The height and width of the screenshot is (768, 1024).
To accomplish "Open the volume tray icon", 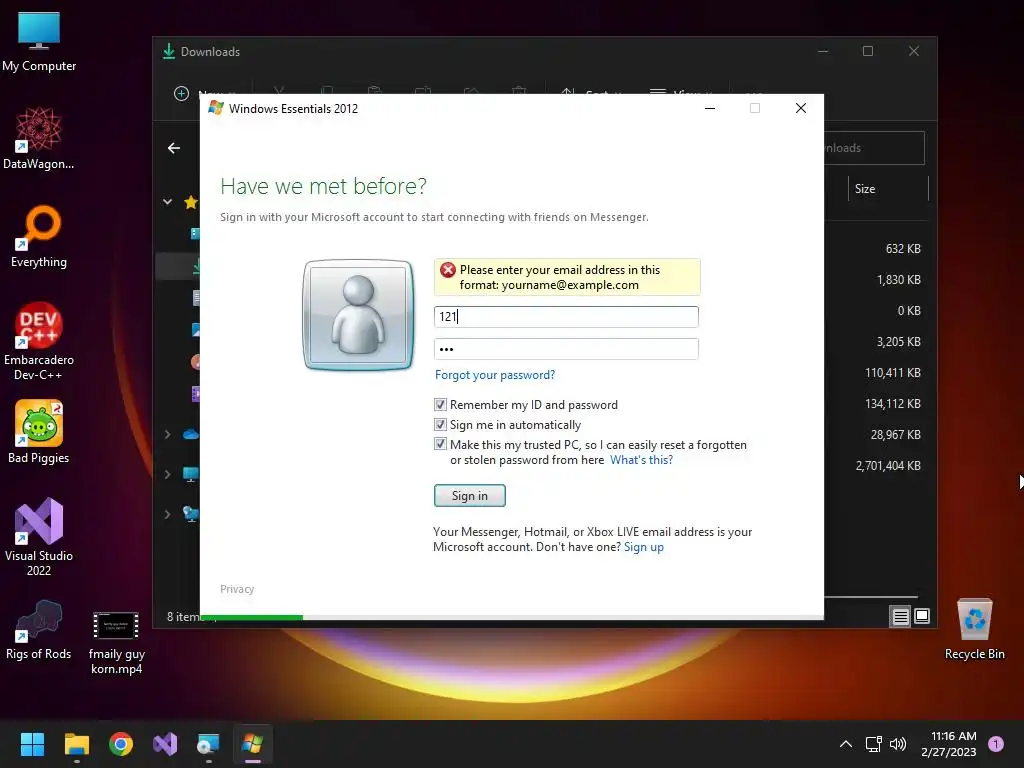I will 899,744.
